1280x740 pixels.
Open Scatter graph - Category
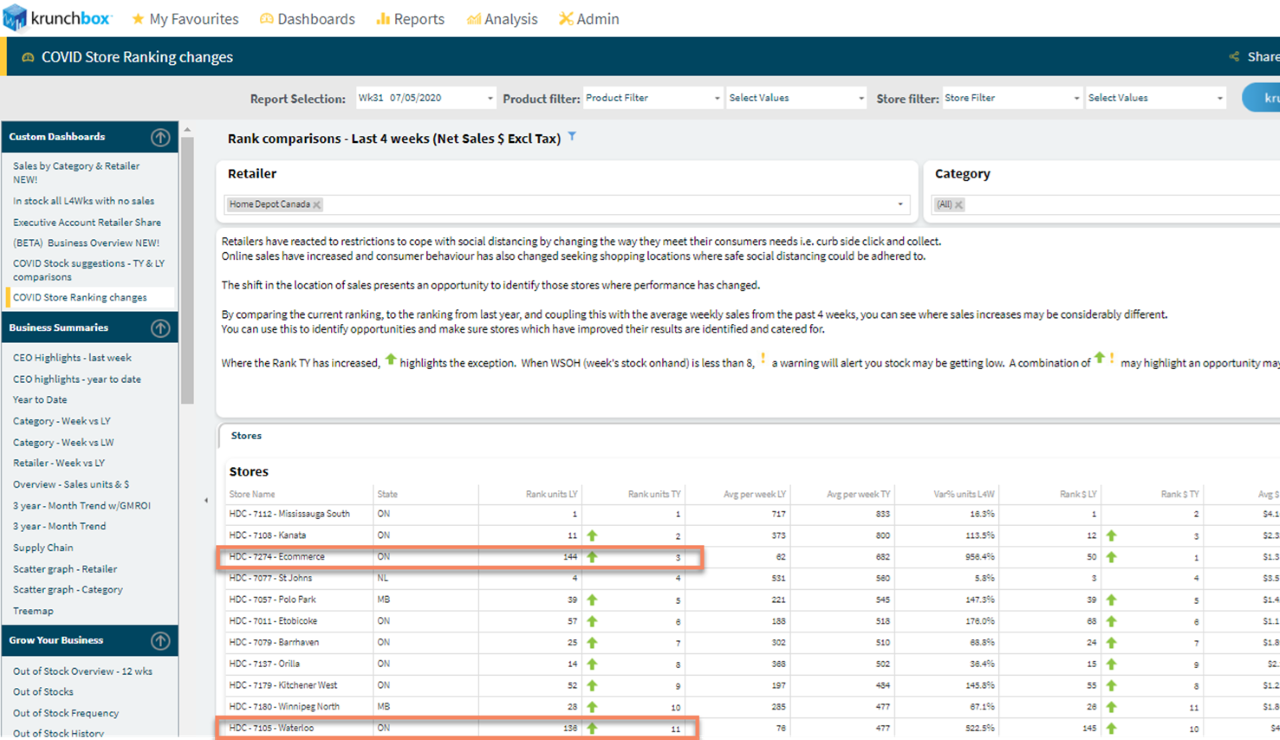pyautogui.click(x=68, y=590)
